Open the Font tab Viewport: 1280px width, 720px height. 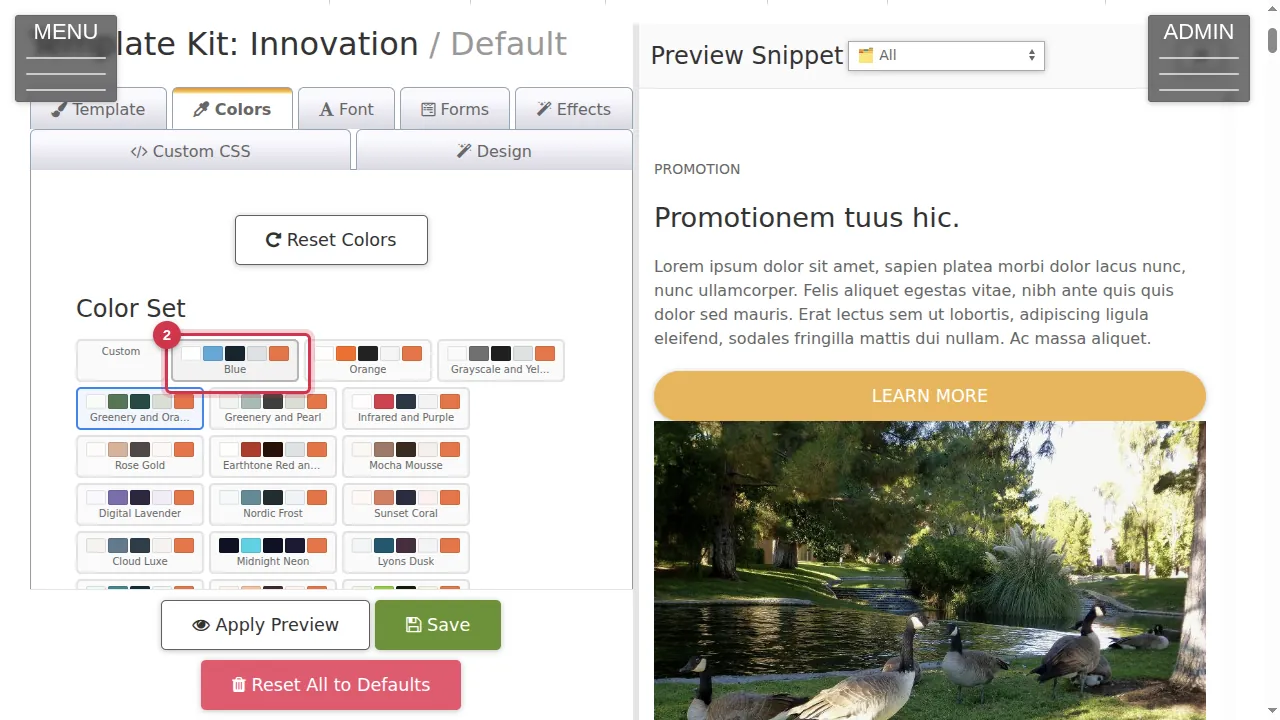(346, 109)
